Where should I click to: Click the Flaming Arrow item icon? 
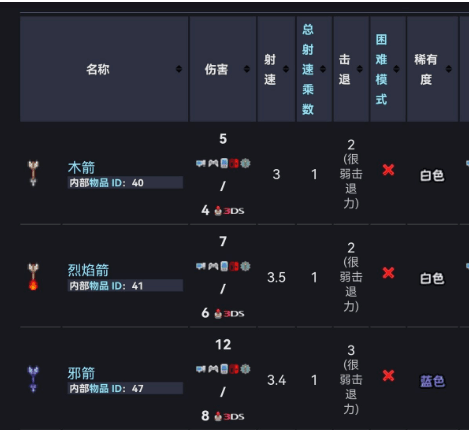(33, 276)
